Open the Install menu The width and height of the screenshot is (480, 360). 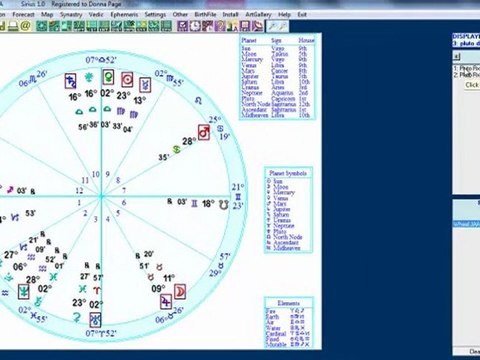pyautogui.click(x=230, y=15)
